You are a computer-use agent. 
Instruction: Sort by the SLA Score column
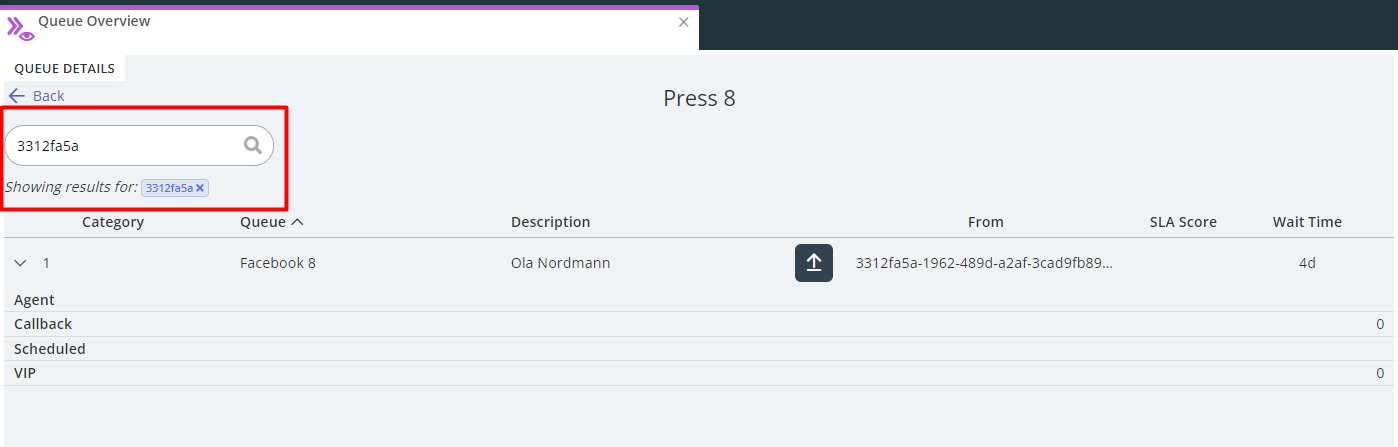(x=1183, y=222)
